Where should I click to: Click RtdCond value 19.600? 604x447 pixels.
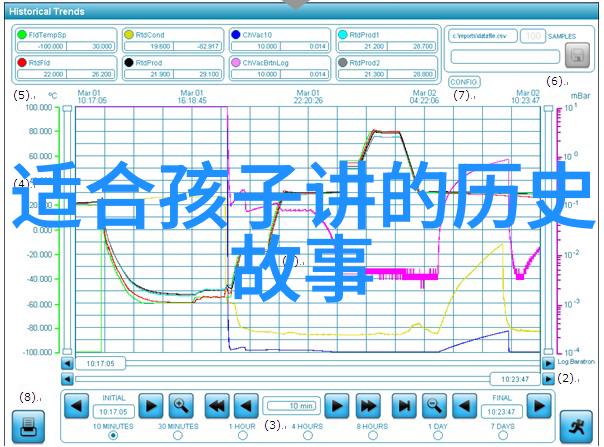[x=149, y=46]
